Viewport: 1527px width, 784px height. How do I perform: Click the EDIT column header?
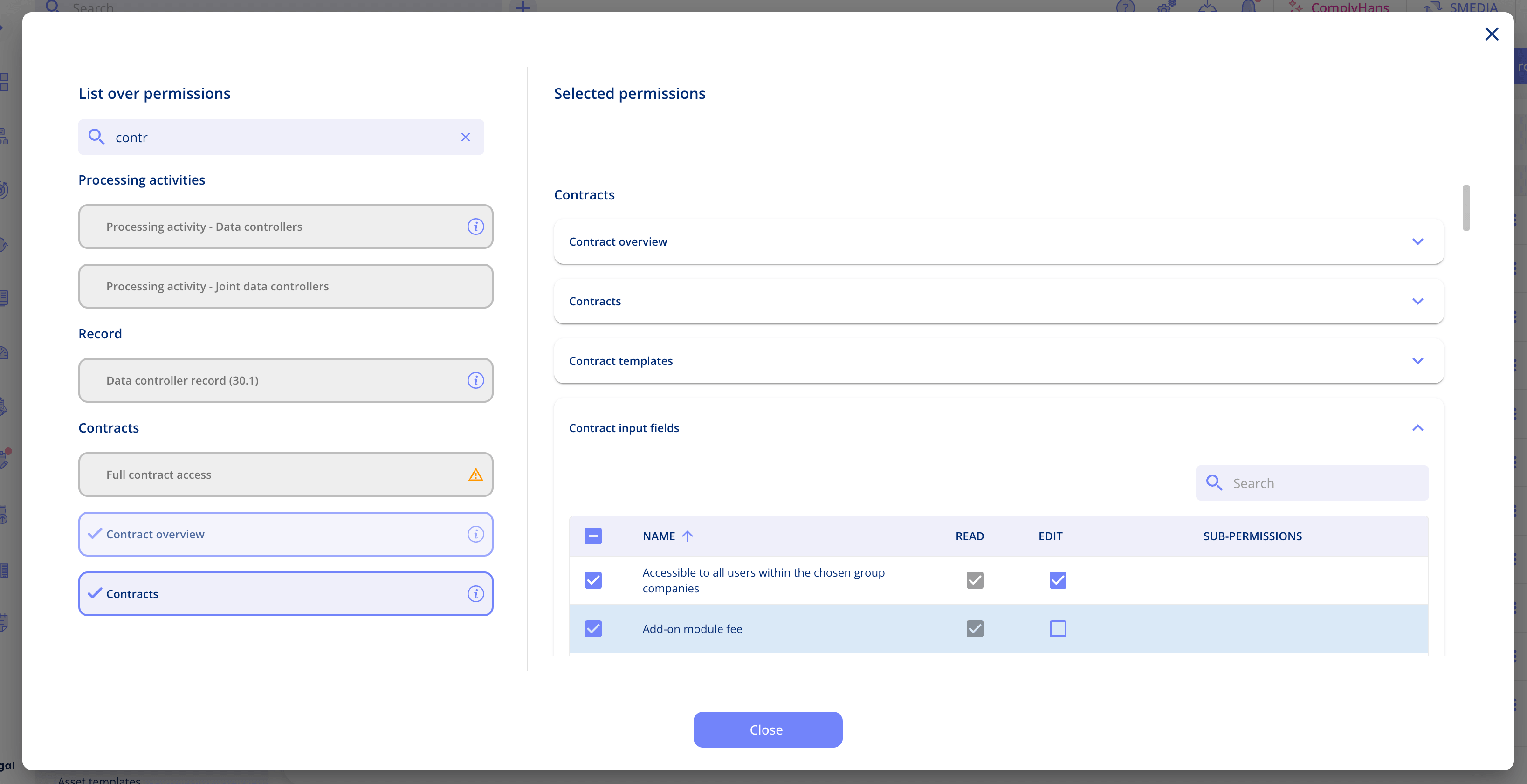[1050, 536]
